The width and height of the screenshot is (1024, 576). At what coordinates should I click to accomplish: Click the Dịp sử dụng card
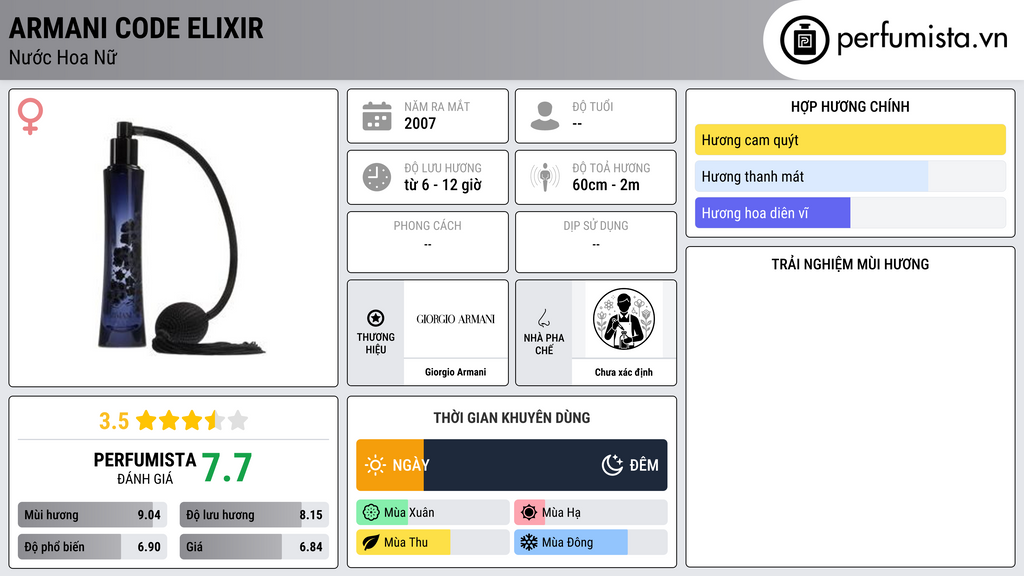click(596, 242)
